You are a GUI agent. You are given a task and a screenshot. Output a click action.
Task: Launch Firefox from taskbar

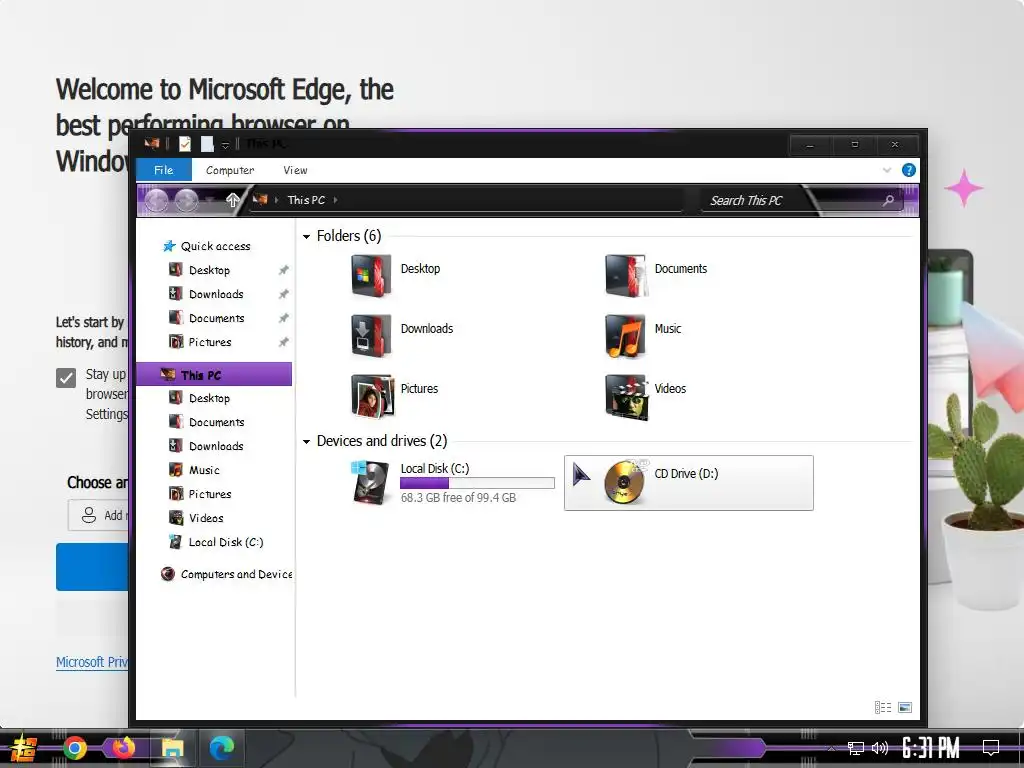pyautogui.click(x=123, y=748)
